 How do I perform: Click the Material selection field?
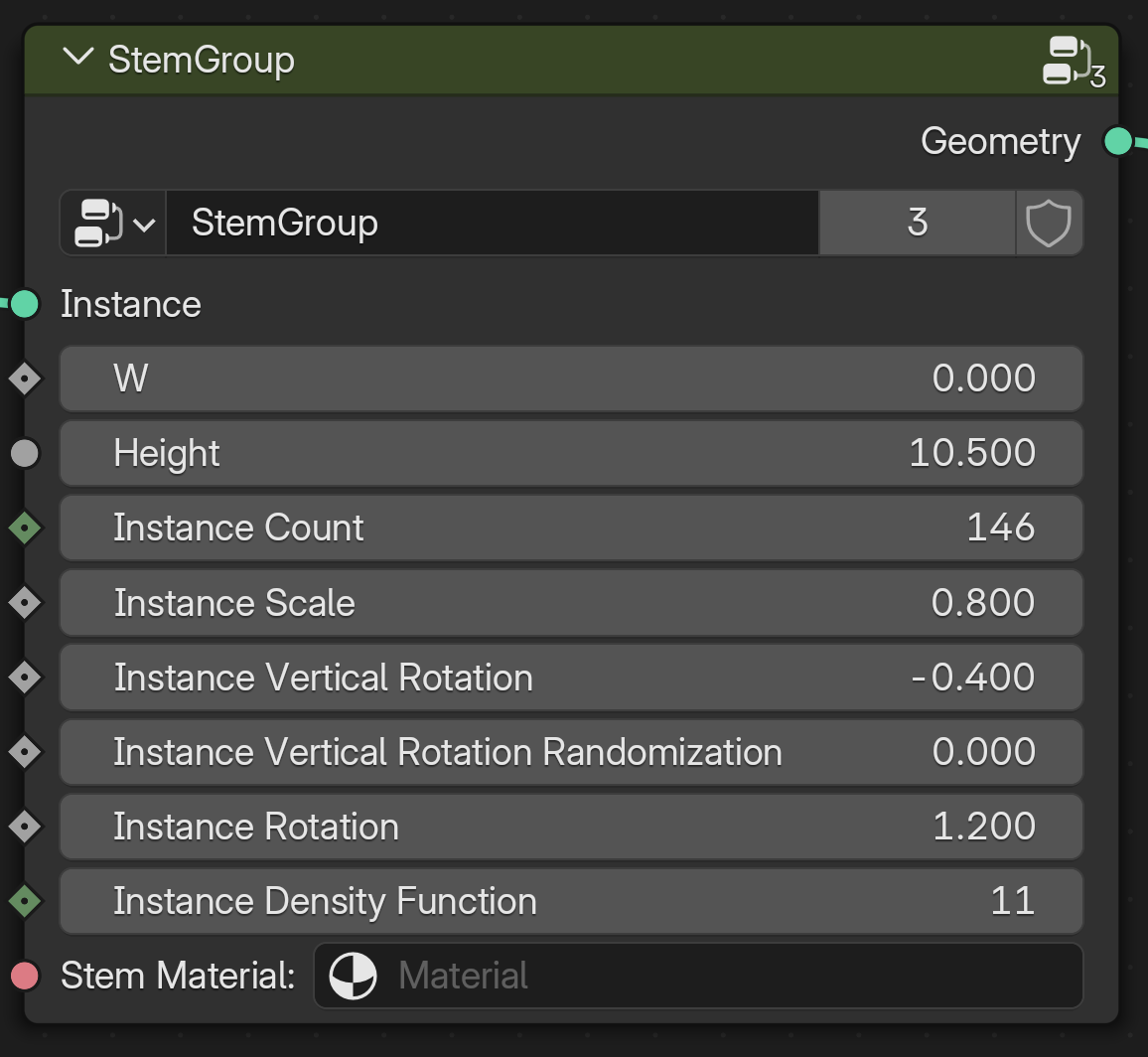(695, 976)
